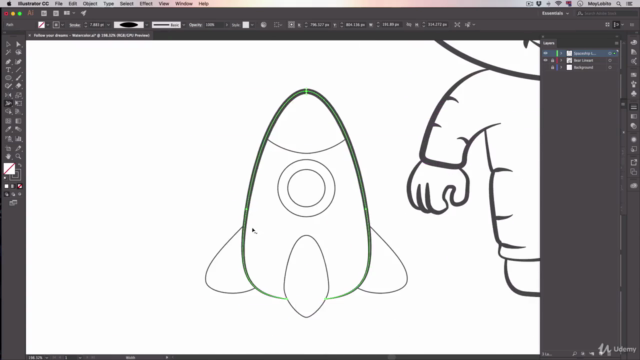Pick the Mesh tool
The width and height of the screenshot is (640, 360).
pyautogui.click(x=8, y=121)
